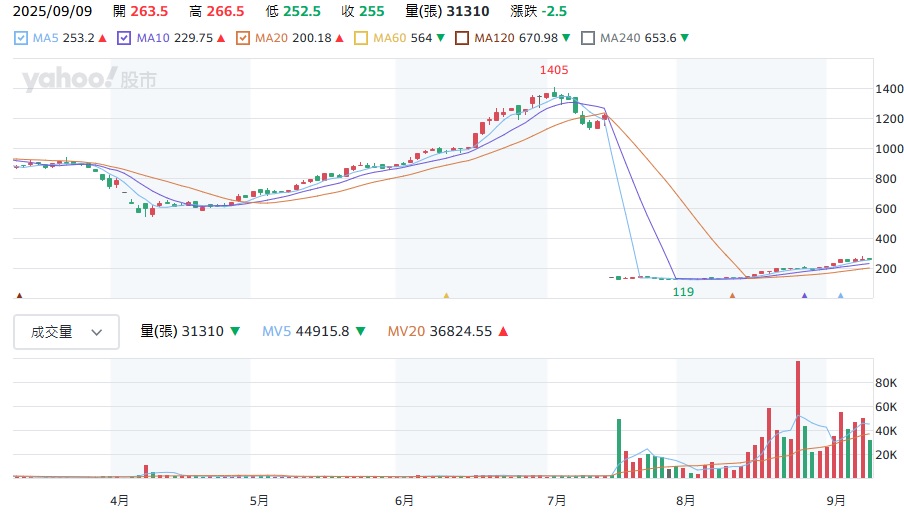Enable the MA120 moving average checkbox
The height and width of the screenshot is (513, 904).
(462, 38)
